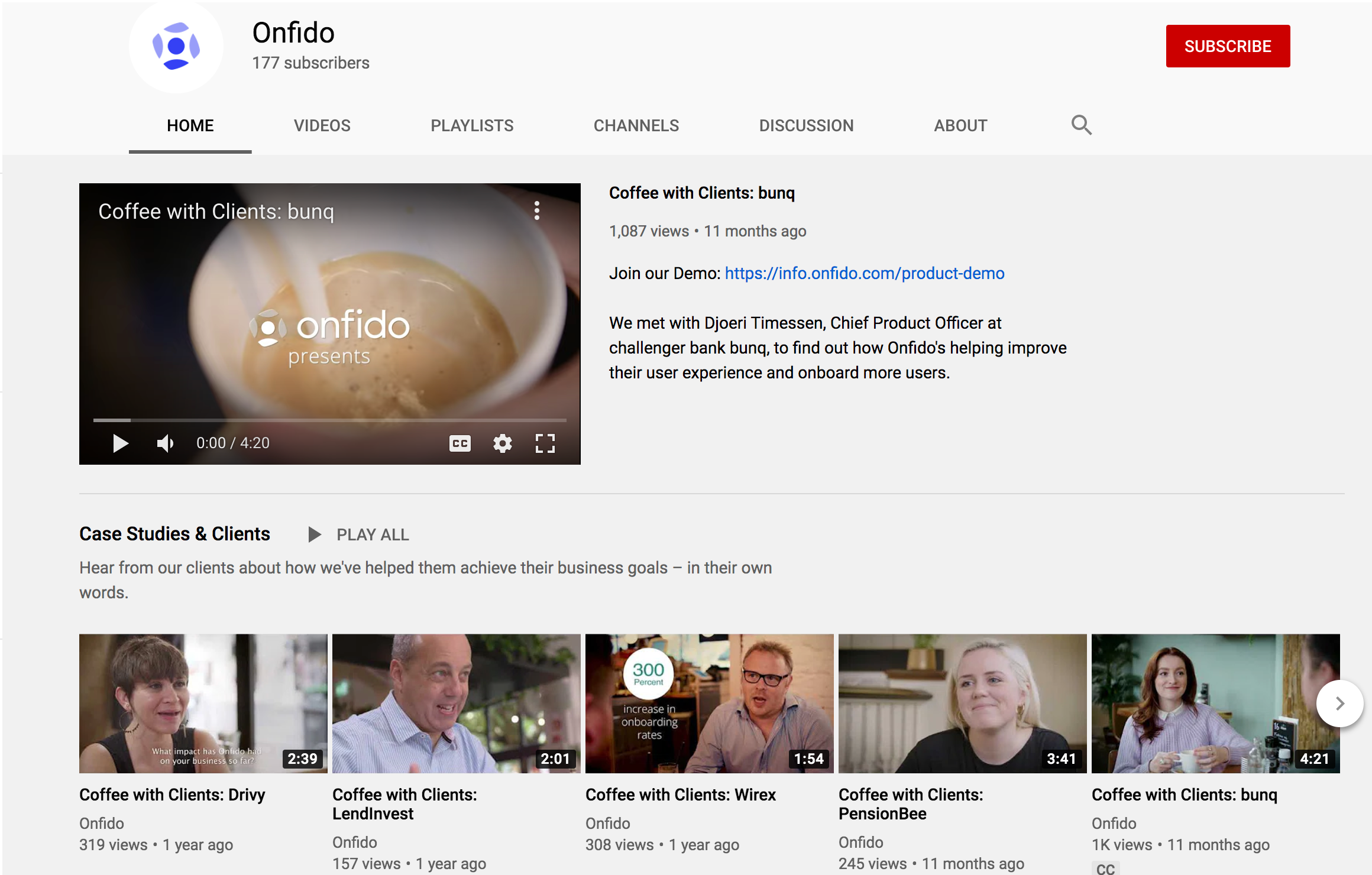Play the featured bunq video

(120, 443)
